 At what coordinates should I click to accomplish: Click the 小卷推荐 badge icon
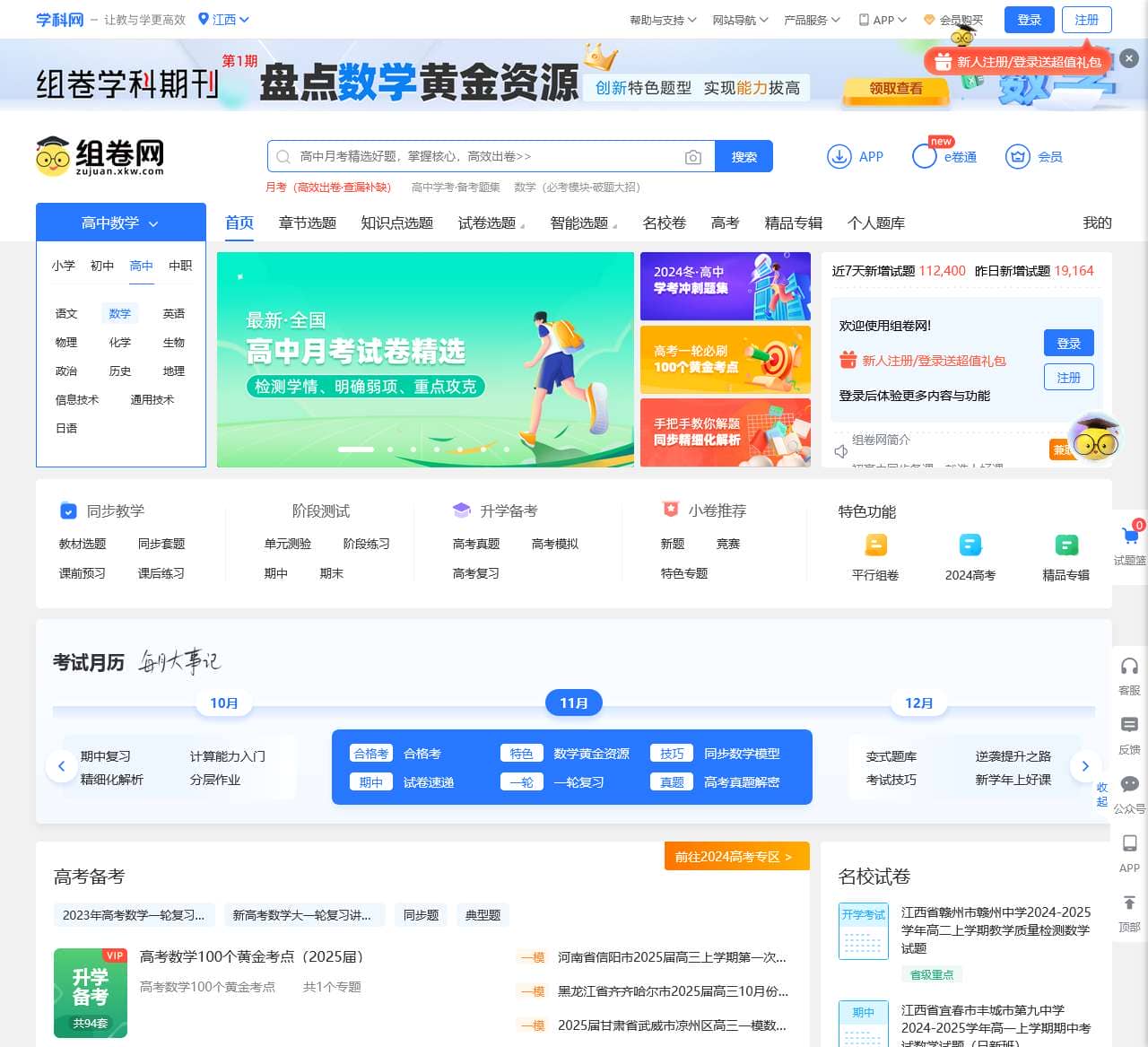(671, 510)
